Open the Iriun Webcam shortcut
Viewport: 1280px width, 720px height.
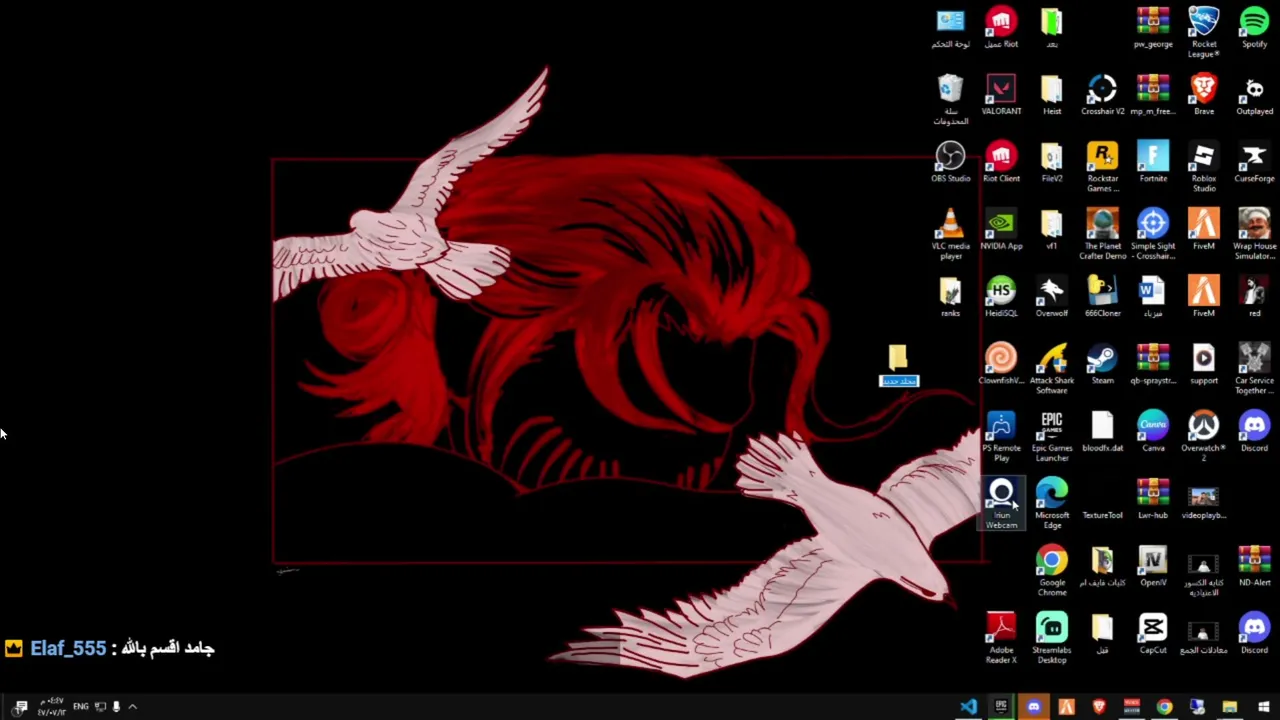point(1001,504)
